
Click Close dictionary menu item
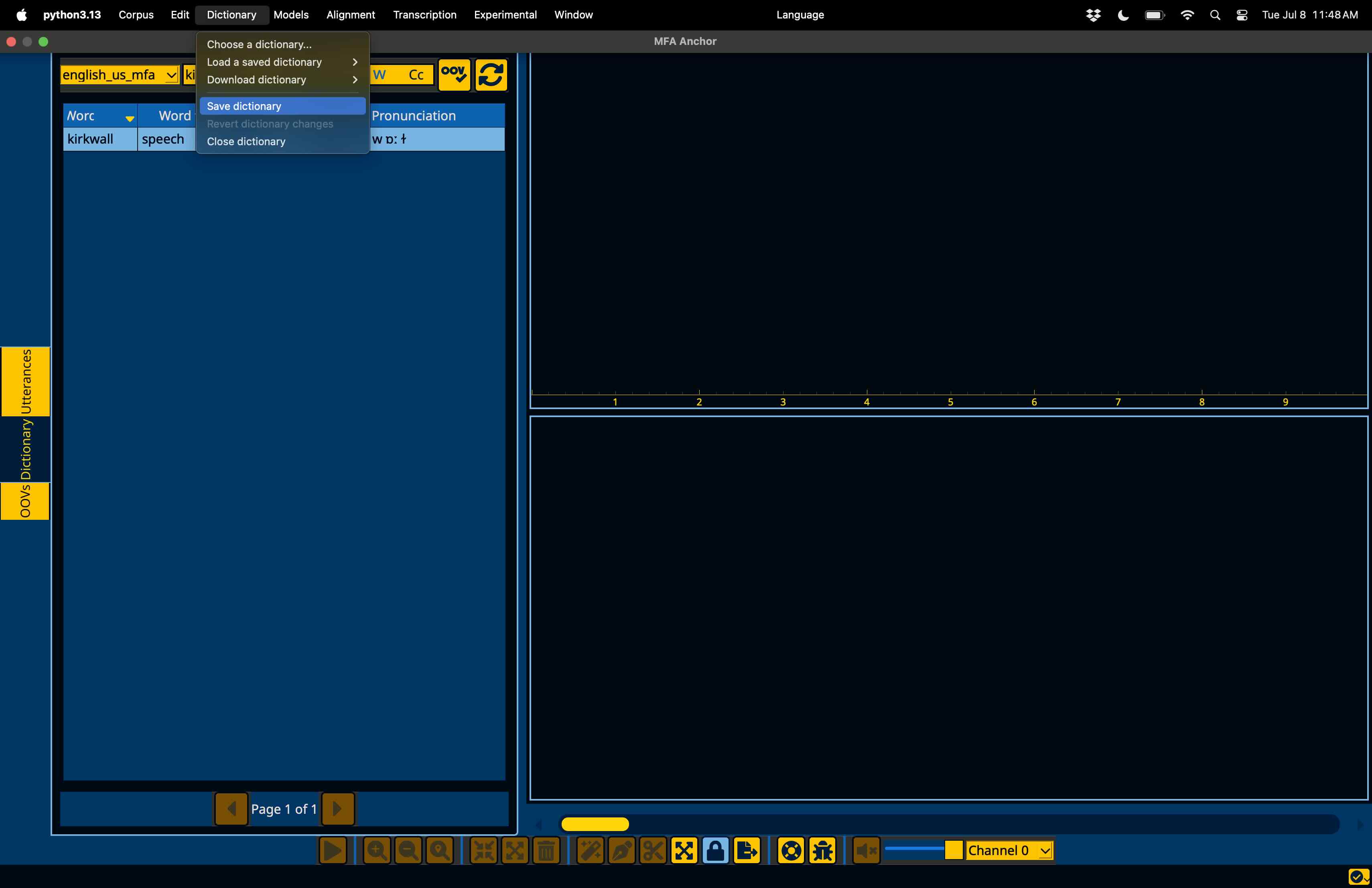pyautogui.click(x=282, y=141)
